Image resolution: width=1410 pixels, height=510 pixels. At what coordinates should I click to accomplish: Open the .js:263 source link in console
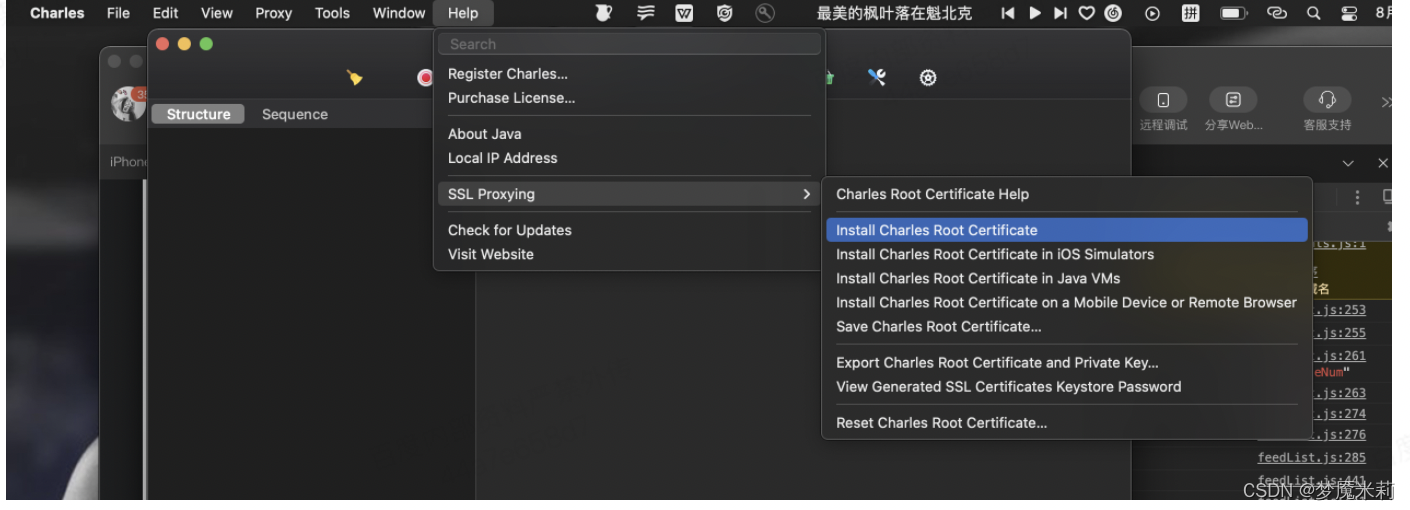tap(1339, 393)
